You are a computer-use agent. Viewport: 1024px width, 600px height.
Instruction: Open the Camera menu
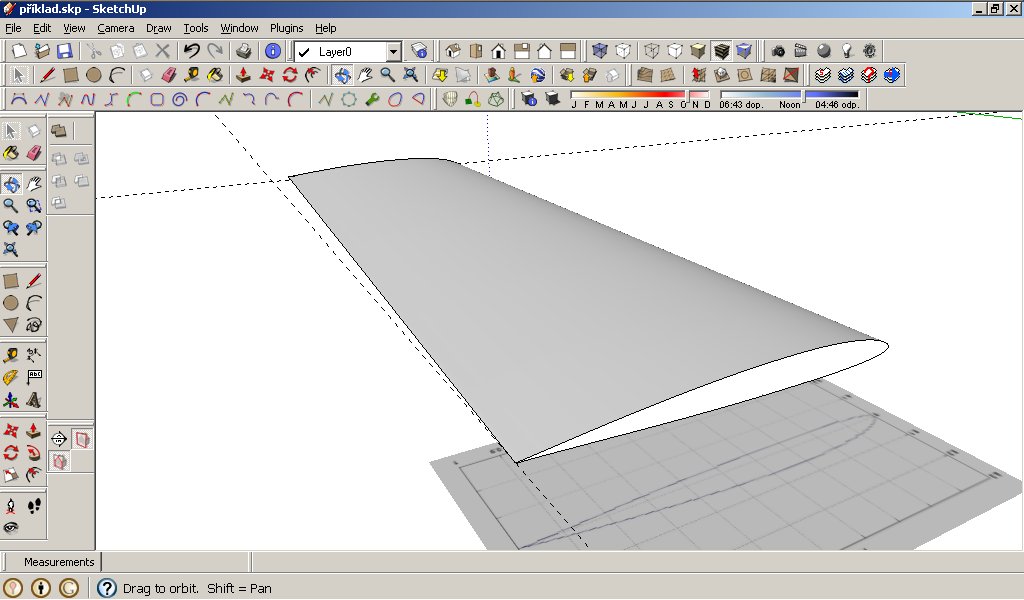pyautogui.click(x=116, y=28)
